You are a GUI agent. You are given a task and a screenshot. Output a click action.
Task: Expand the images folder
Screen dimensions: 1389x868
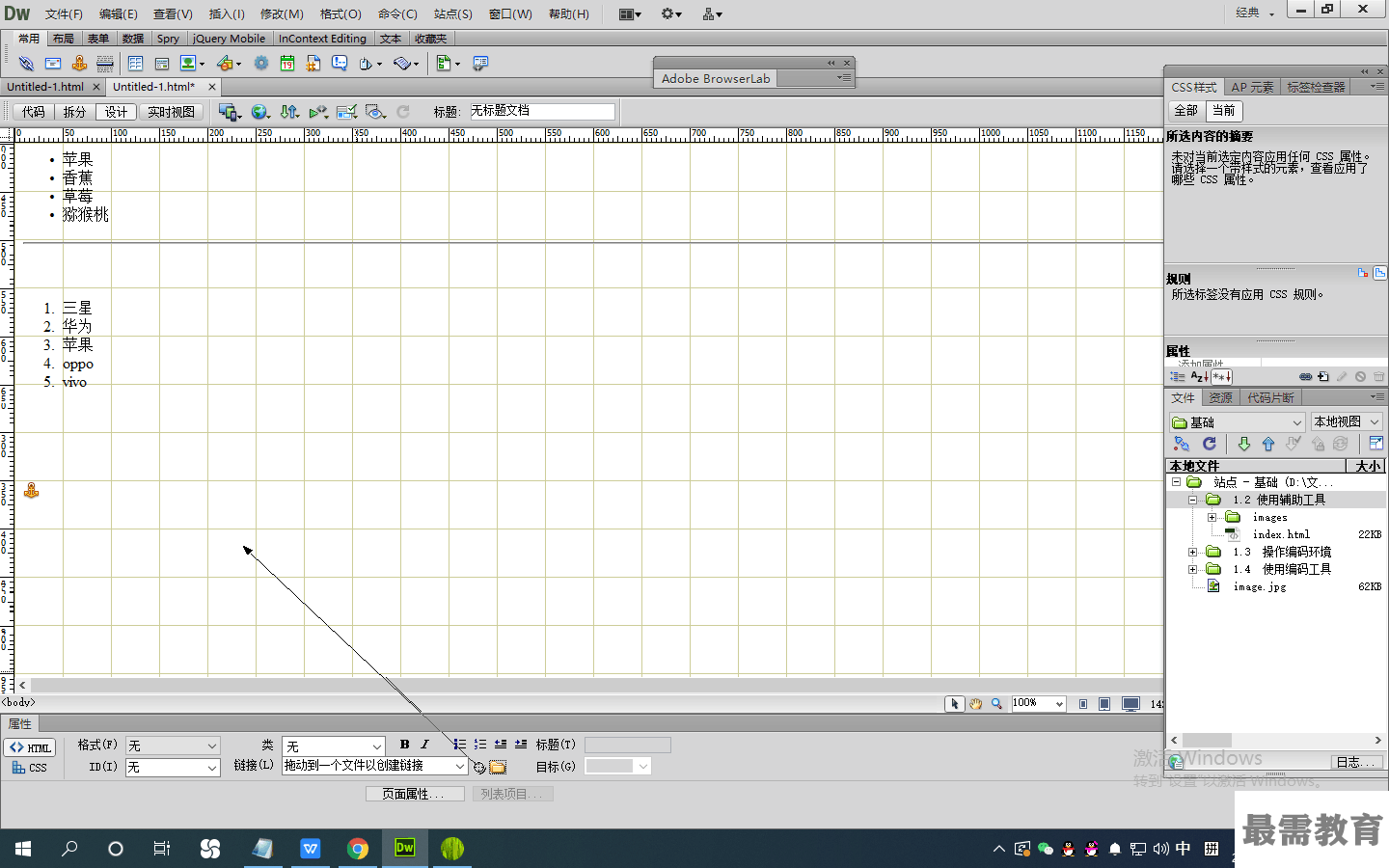tap(1212, 517)
